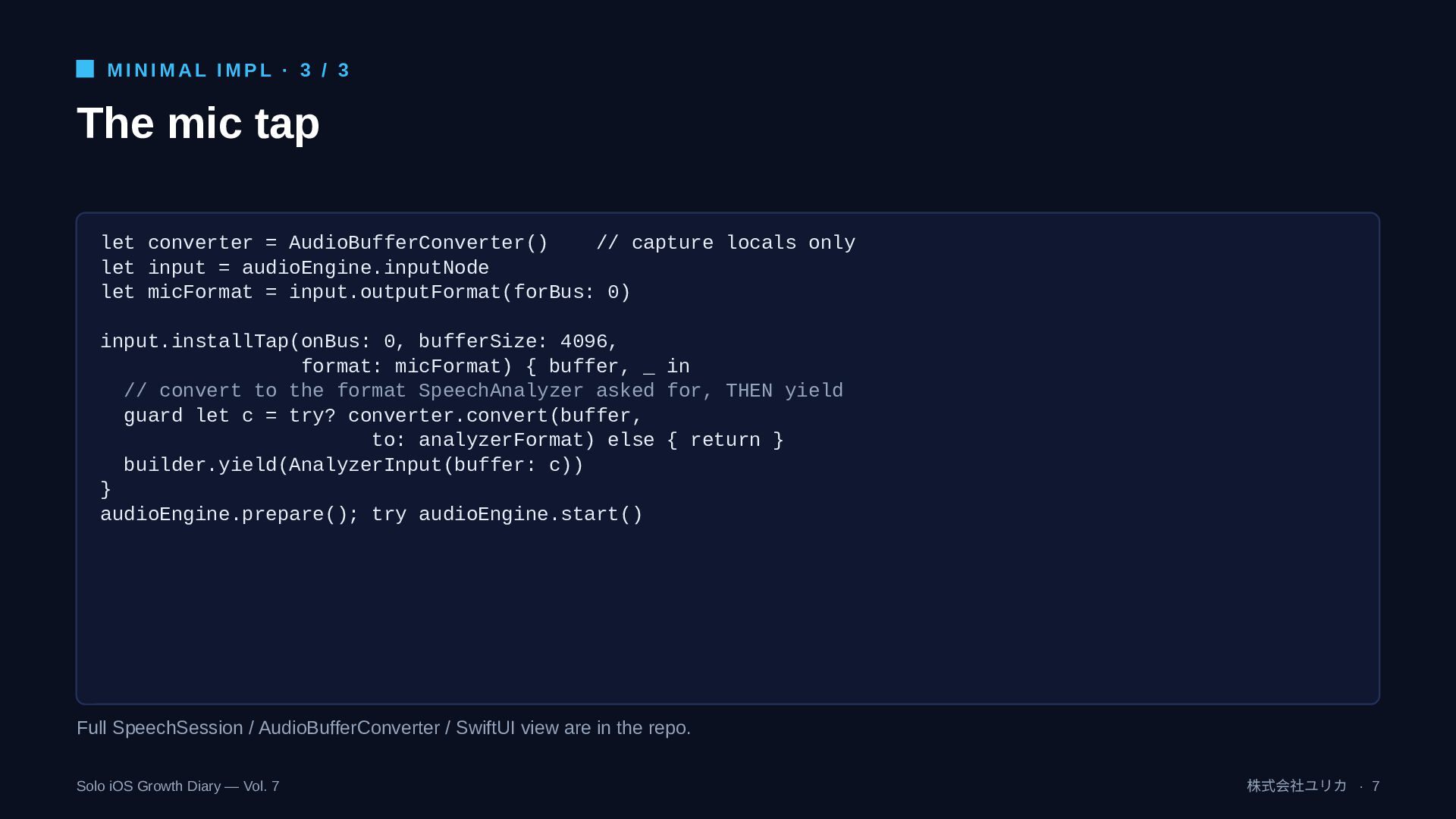Screen dimensions: 1456x819
Task: Click the to: analyzerFormat else return line
Action: [x=578, y=440]
